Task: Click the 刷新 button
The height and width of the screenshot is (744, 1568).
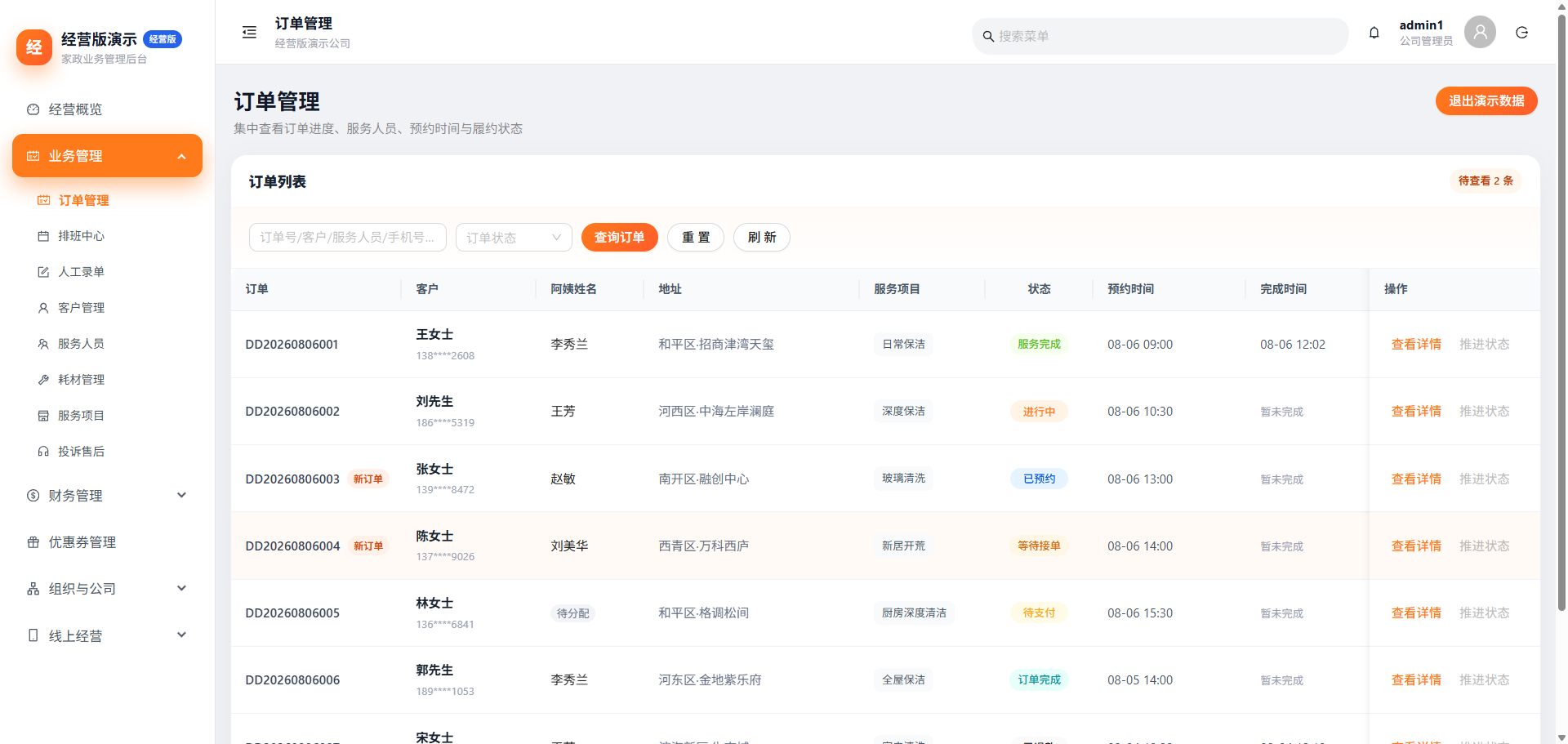Action: 762,238
